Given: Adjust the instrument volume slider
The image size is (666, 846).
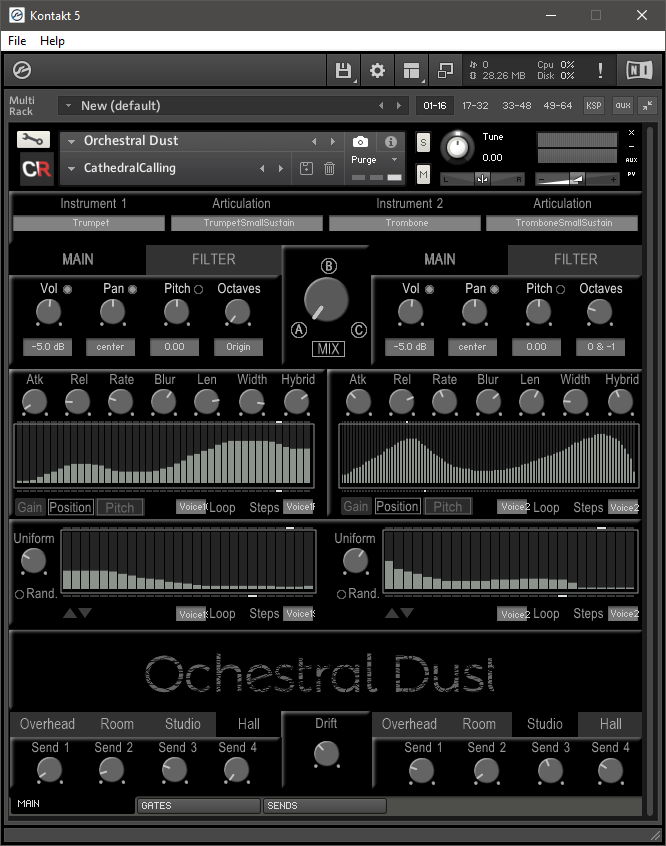Looking at the screenshot, I should coord(577,179).
